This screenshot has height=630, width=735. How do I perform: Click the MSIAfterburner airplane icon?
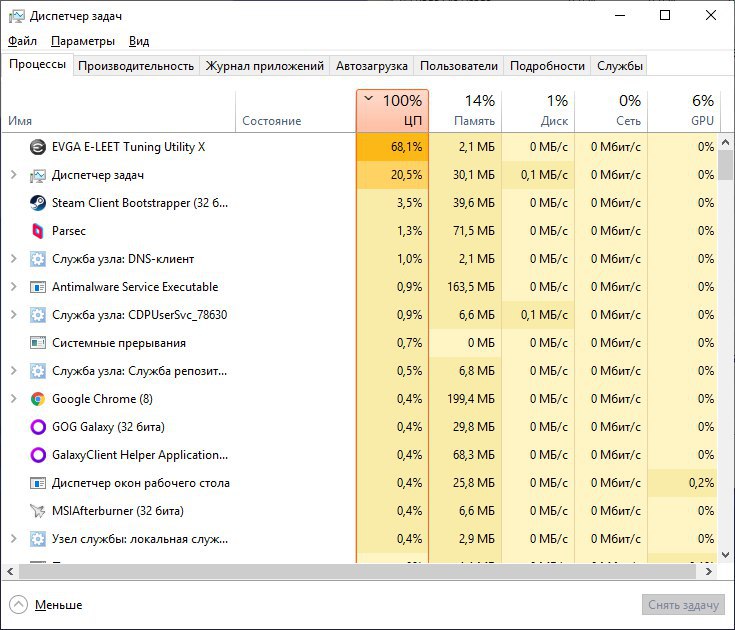38,511
